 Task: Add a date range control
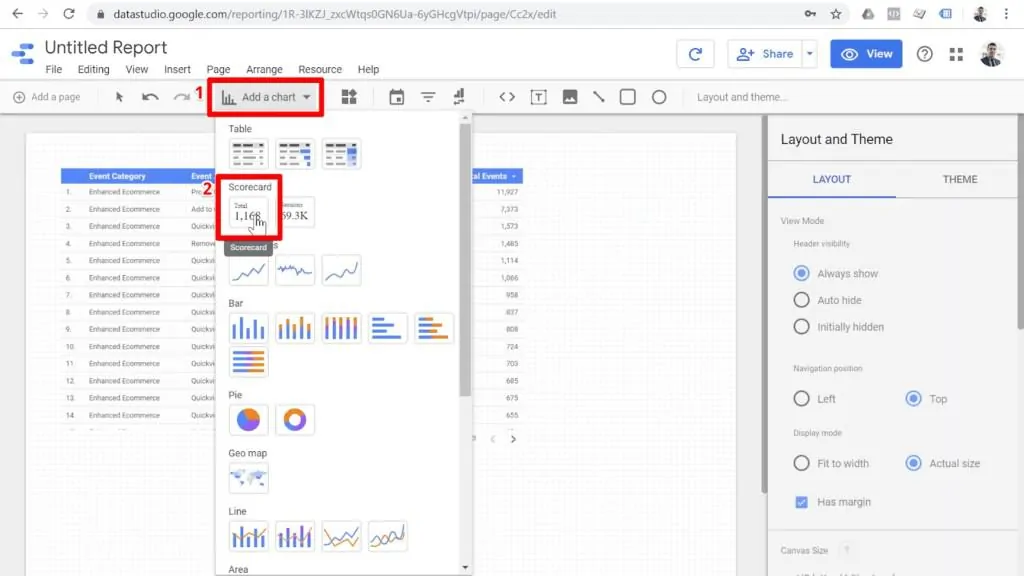coord(397,97)
